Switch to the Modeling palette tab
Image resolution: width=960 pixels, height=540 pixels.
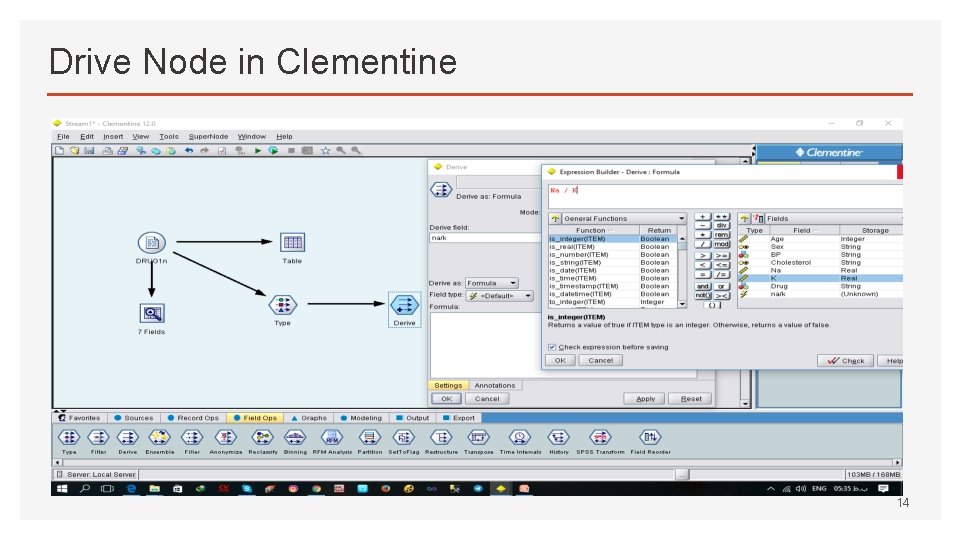(x=361, y=418)
